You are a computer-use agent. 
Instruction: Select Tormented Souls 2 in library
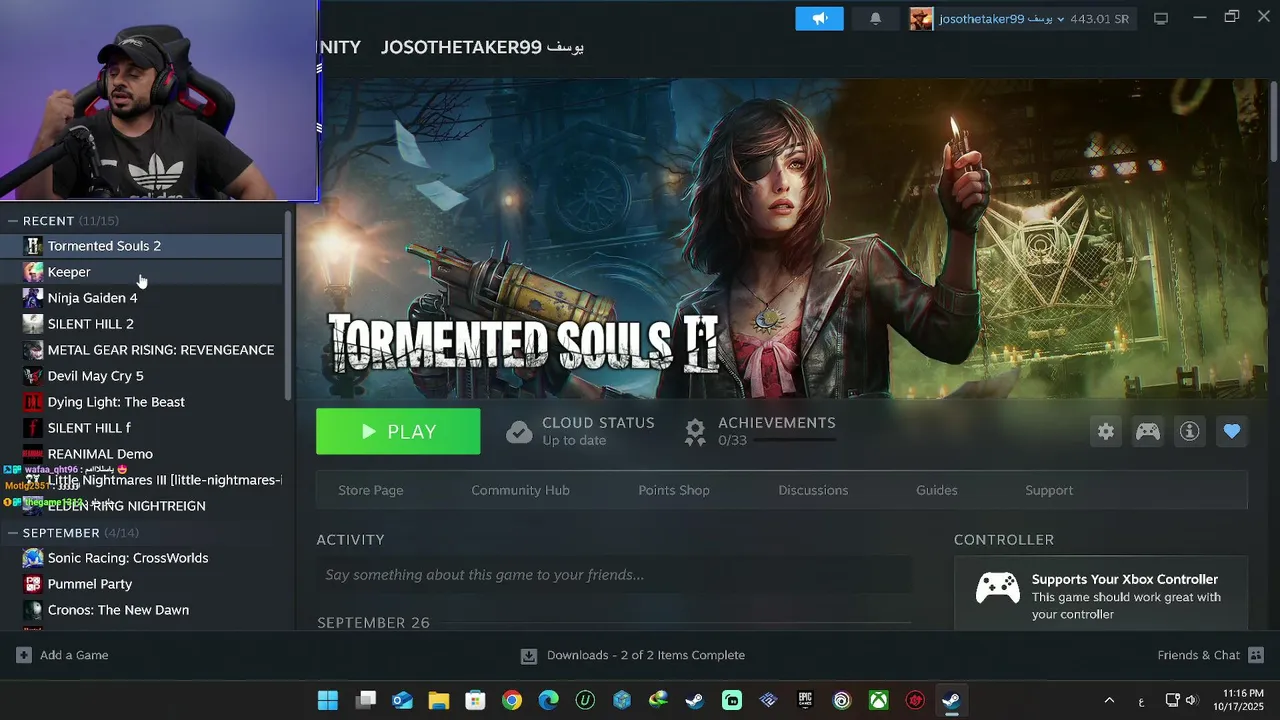[141, 246]
